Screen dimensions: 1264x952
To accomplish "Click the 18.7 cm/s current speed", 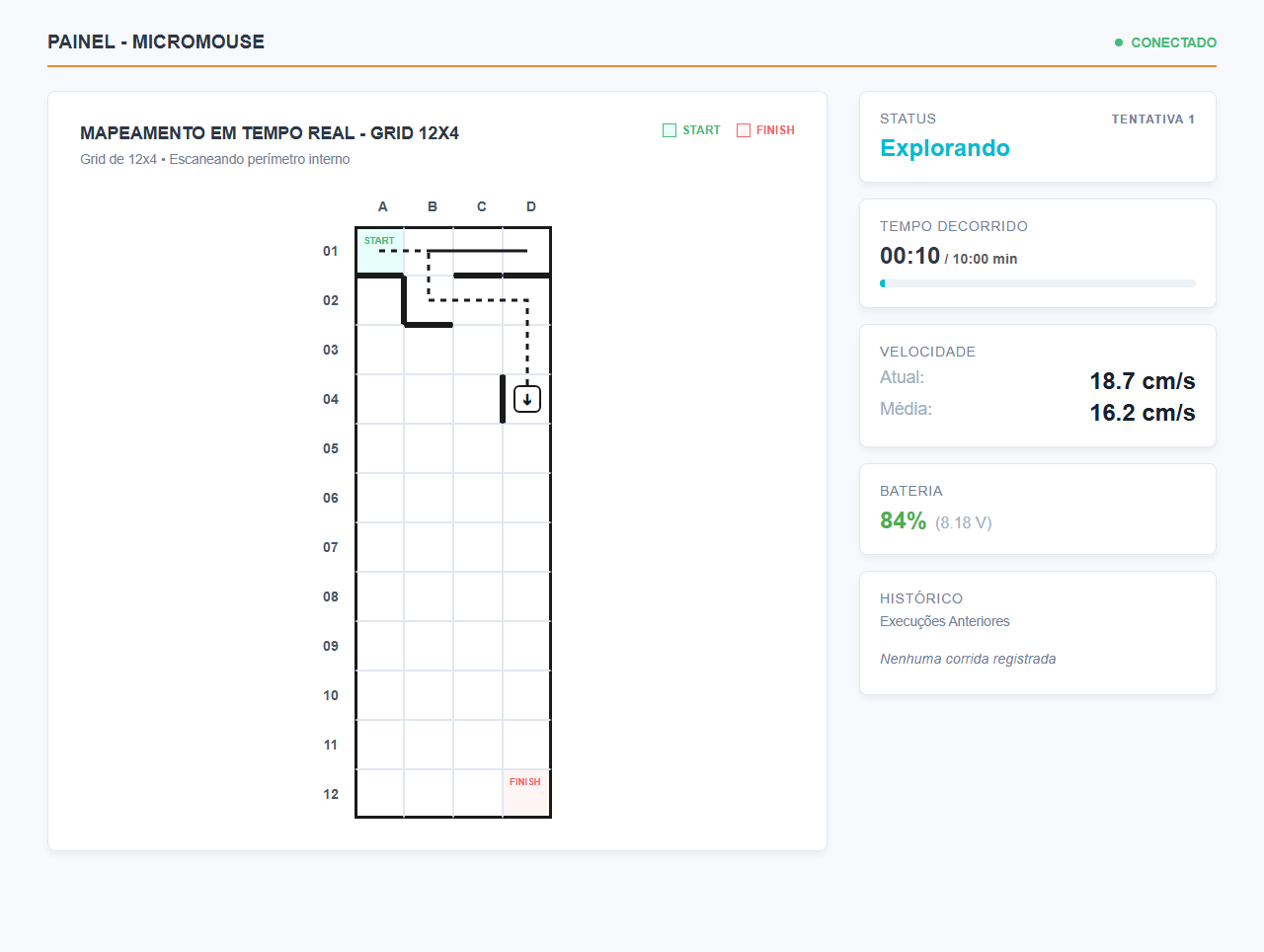I will pos(1143,381).
